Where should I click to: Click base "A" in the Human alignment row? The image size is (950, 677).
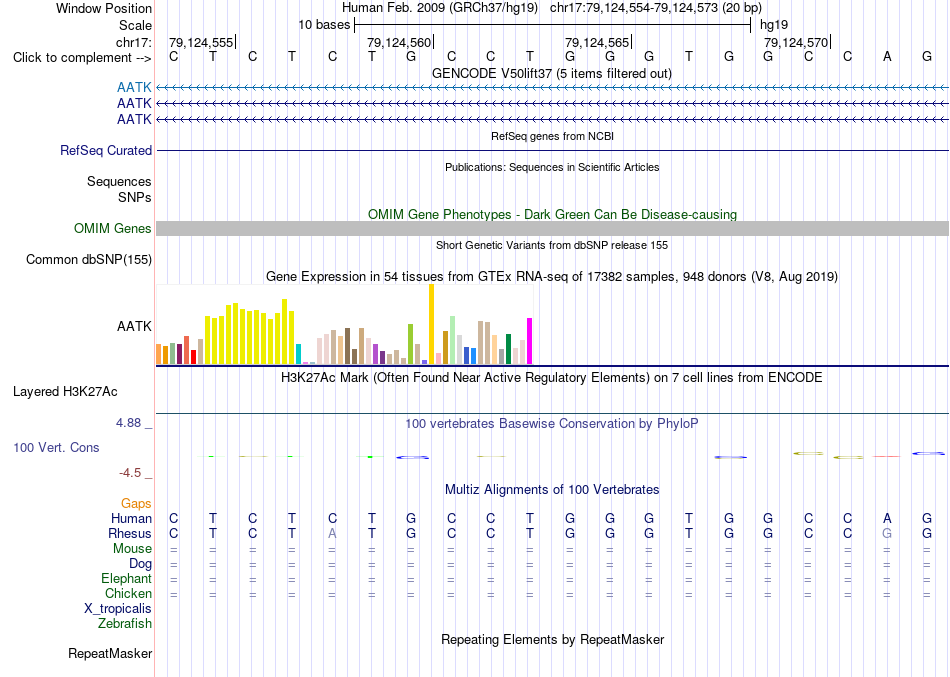pyautogui.click(x=887, y=518)
